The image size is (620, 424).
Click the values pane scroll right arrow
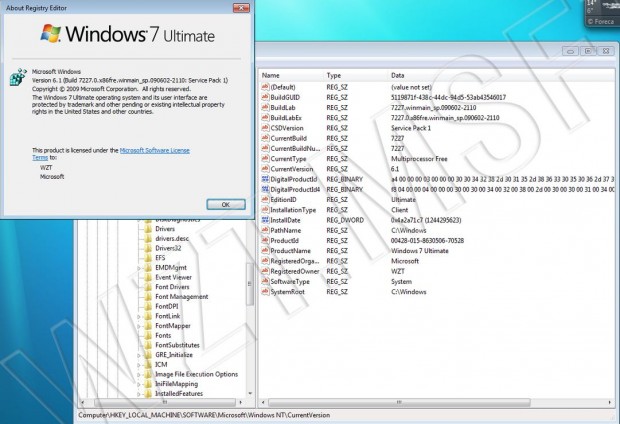pyautogui.click(x=610, y=402)
